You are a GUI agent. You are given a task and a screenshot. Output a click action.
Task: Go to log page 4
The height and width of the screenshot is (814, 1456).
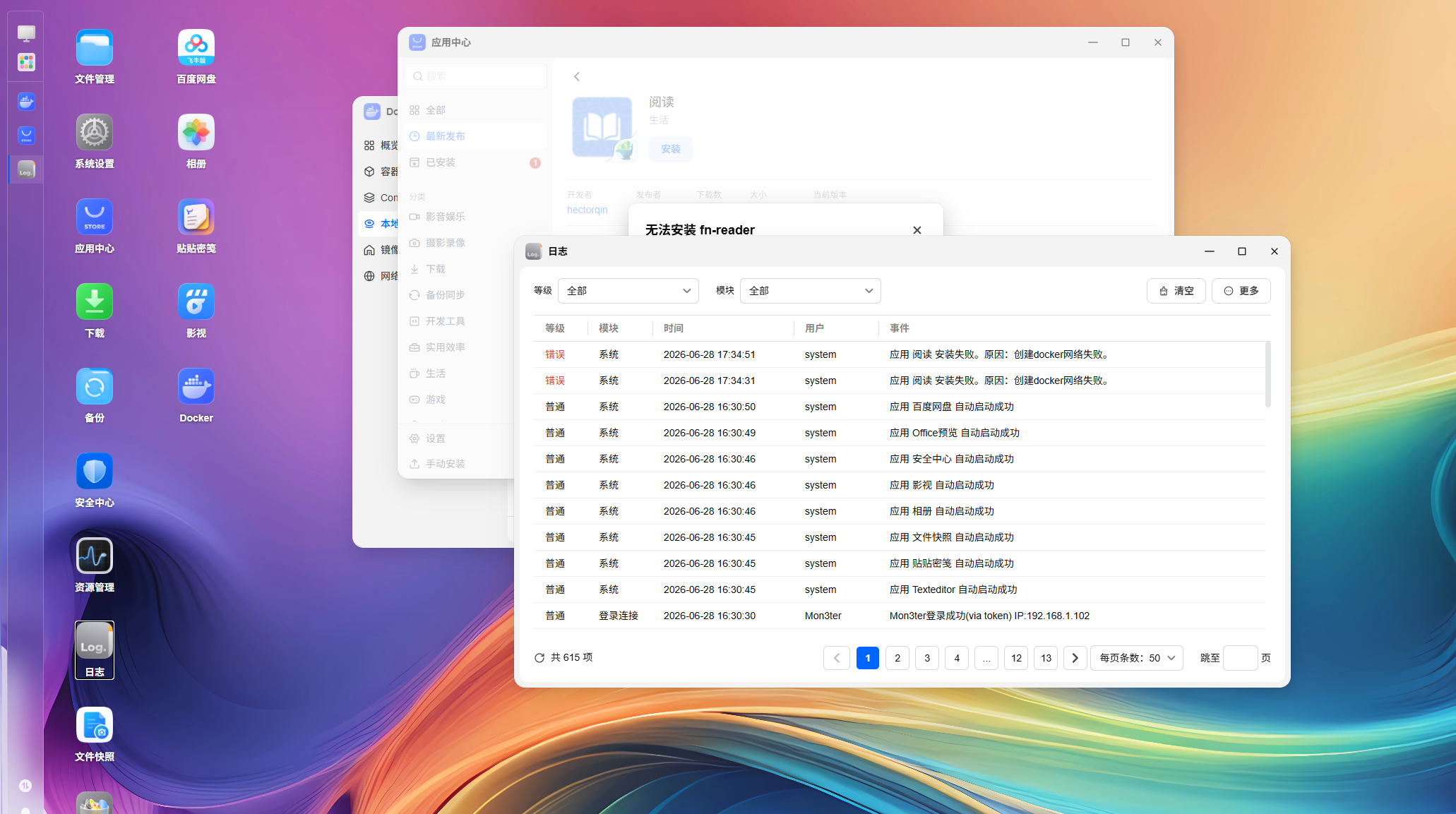click(957, 658)
